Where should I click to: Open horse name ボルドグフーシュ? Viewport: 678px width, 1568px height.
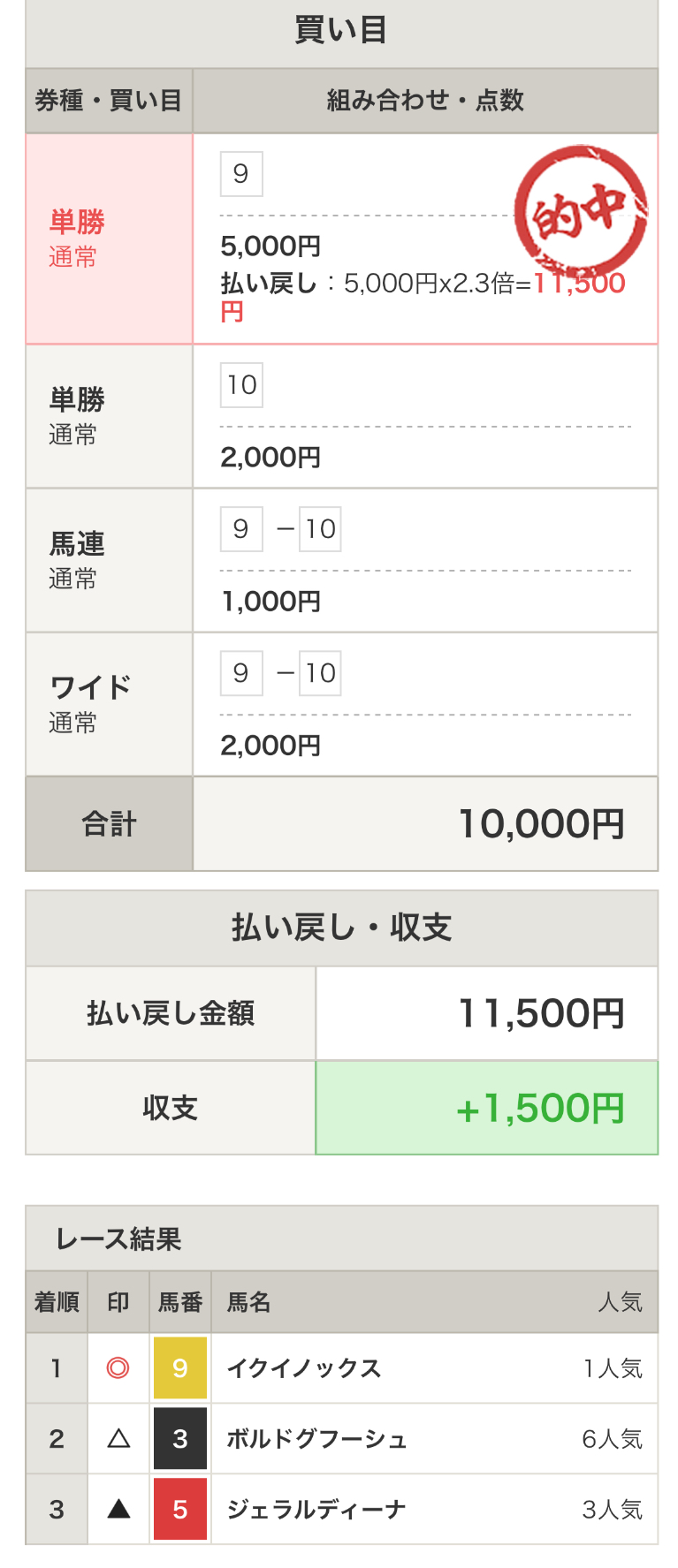(x=317, y=1439)
